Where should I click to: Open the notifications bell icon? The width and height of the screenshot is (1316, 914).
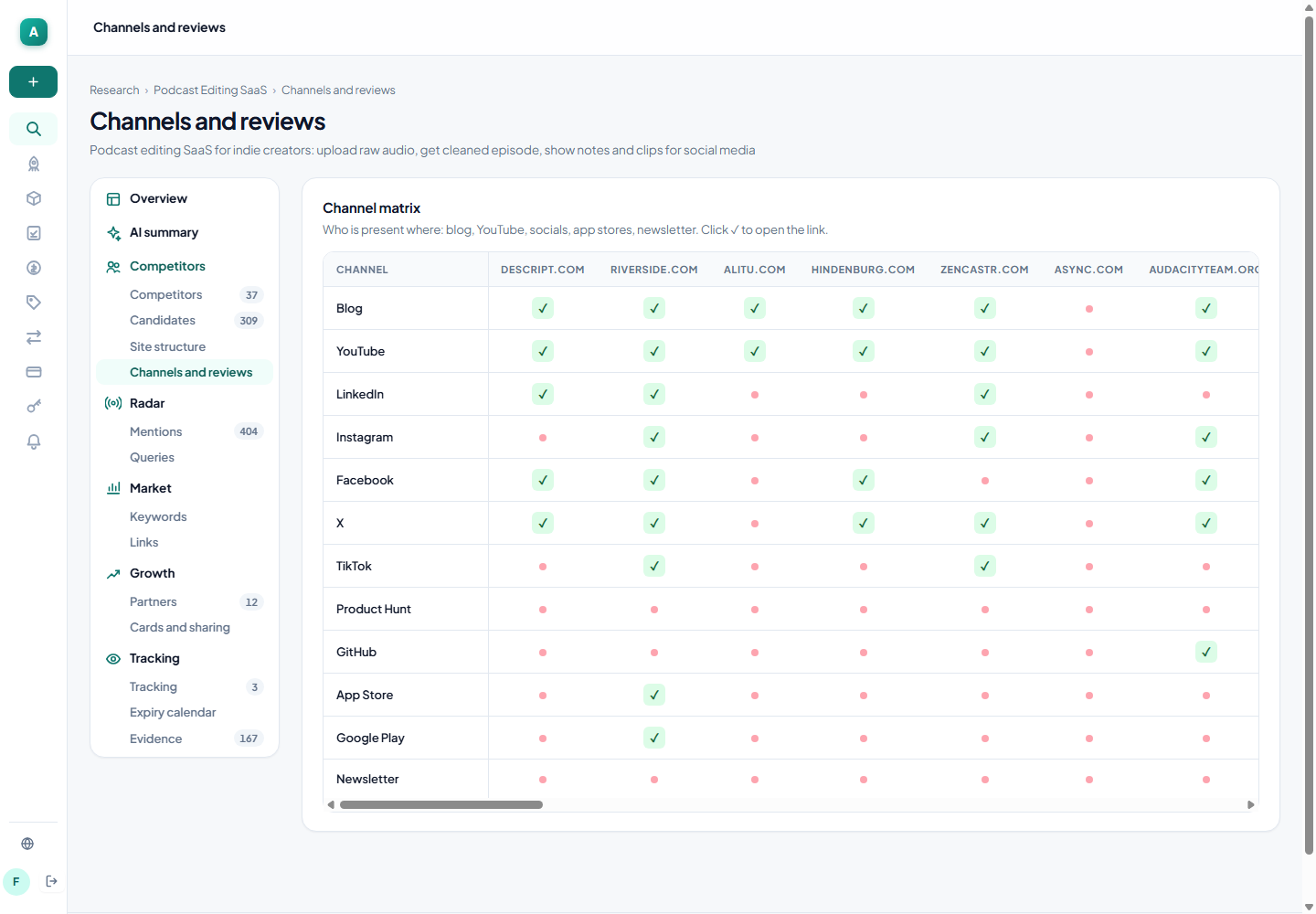(34, 441)
